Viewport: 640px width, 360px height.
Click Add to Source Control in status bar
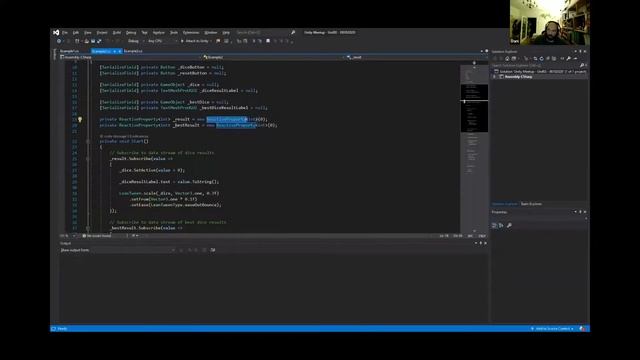pos(552,329)
